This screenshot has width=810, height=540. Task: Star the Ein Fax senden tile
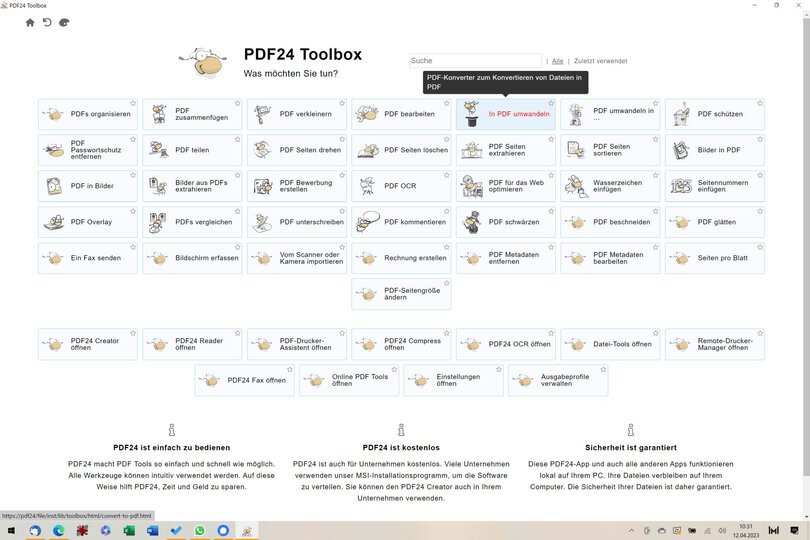(133, 247)
